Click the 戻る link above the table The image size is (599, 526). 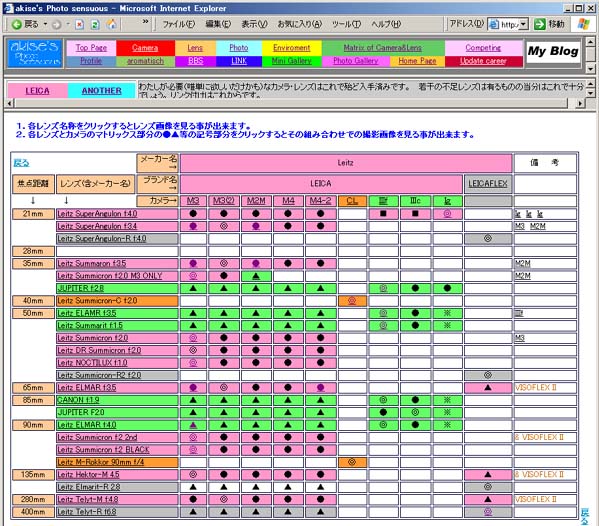pyautogui.click(x=21, y=163)
